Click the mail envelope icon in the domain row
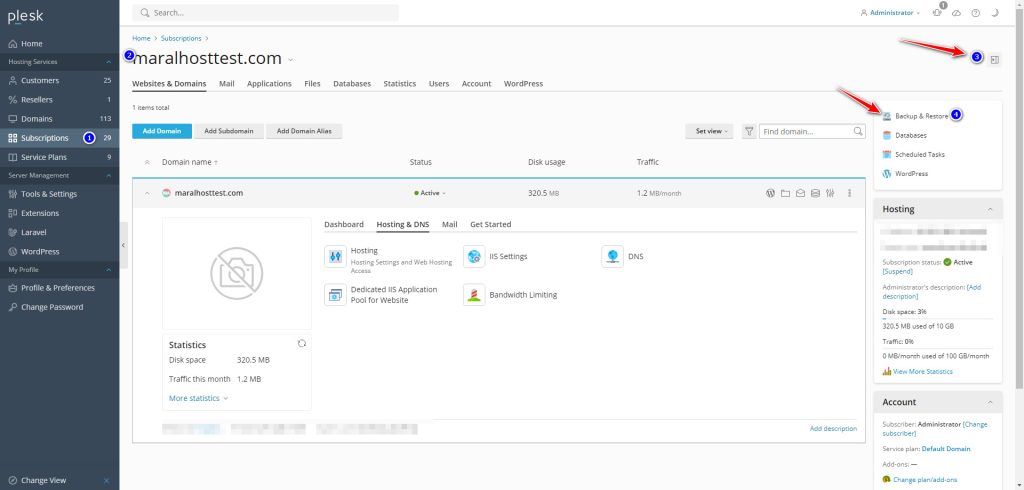Image resolution: width=1024 pixels, height=490 pixels. pyautogui.click(x=800, y=193)
